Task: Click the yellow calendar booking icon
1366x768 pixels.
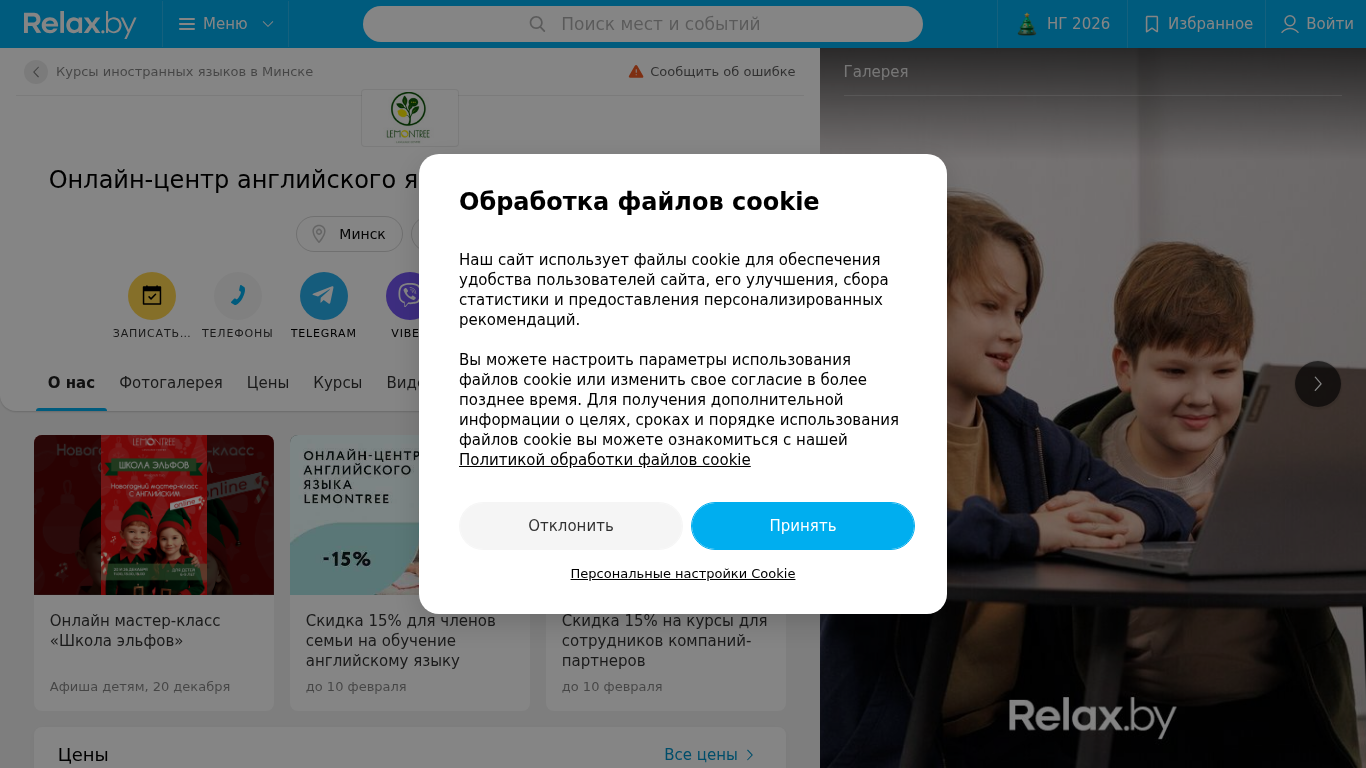Action: point(152,296)
